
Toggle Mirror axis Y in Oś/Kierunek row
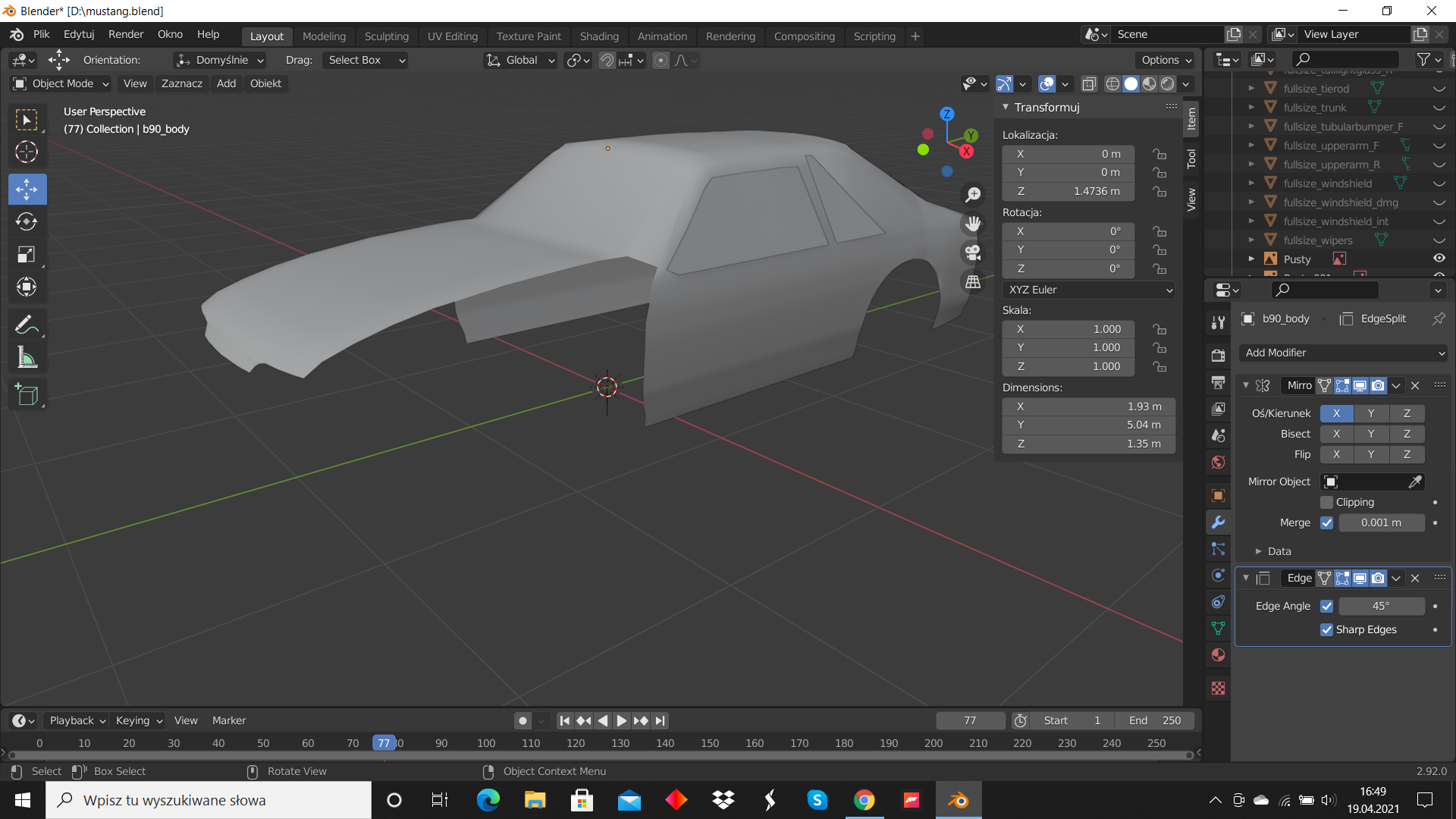1371,413
